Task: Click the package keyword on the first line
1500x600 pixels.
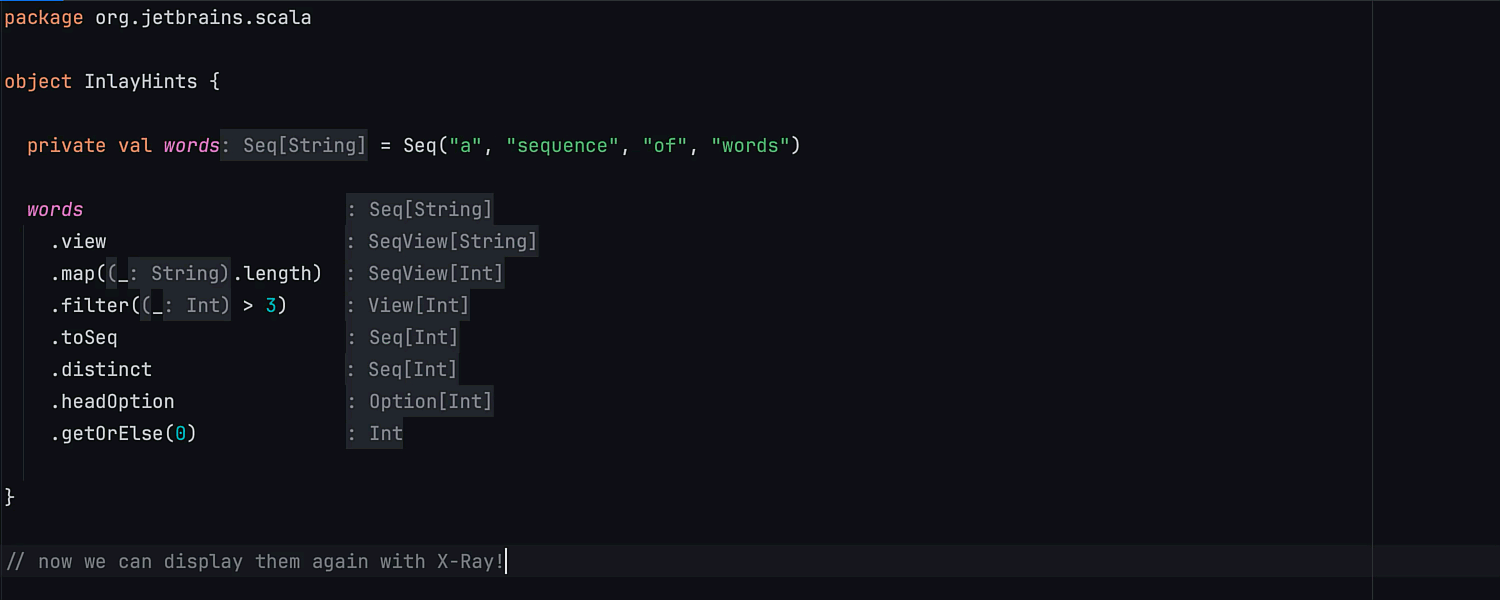Action: [x=44, y=18]
